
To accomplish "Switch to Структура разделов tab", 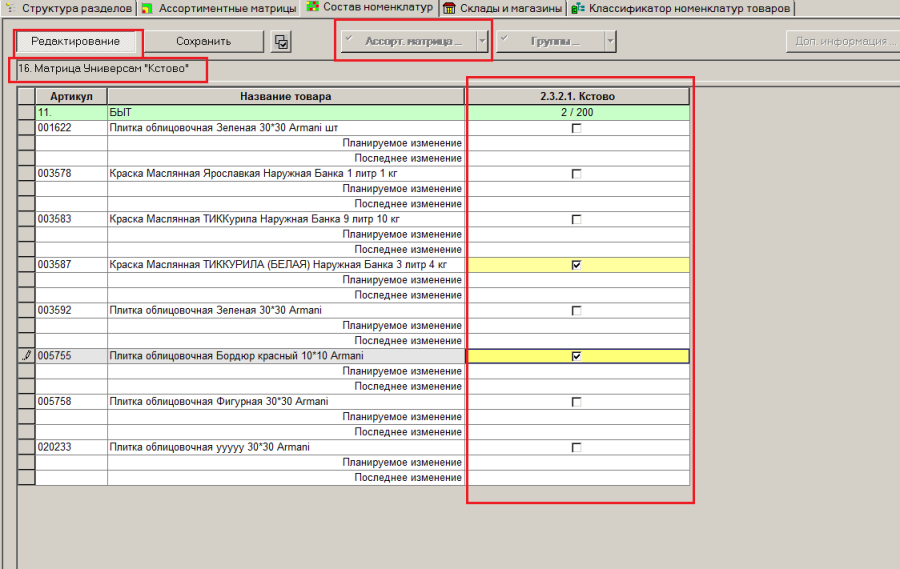I will click(69, 8).
